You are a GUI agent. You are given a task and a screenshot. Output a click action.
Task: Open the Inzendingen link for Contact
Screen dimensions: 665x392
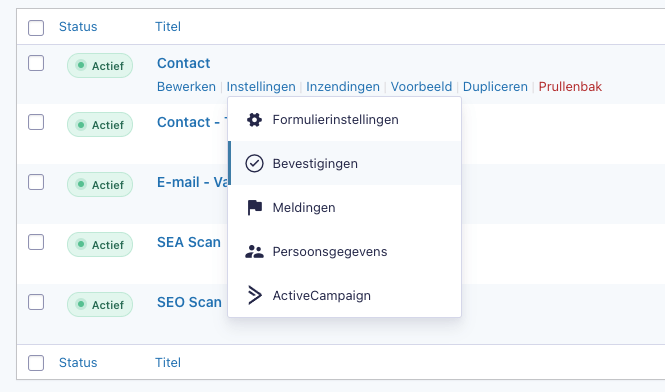point(343,87)
